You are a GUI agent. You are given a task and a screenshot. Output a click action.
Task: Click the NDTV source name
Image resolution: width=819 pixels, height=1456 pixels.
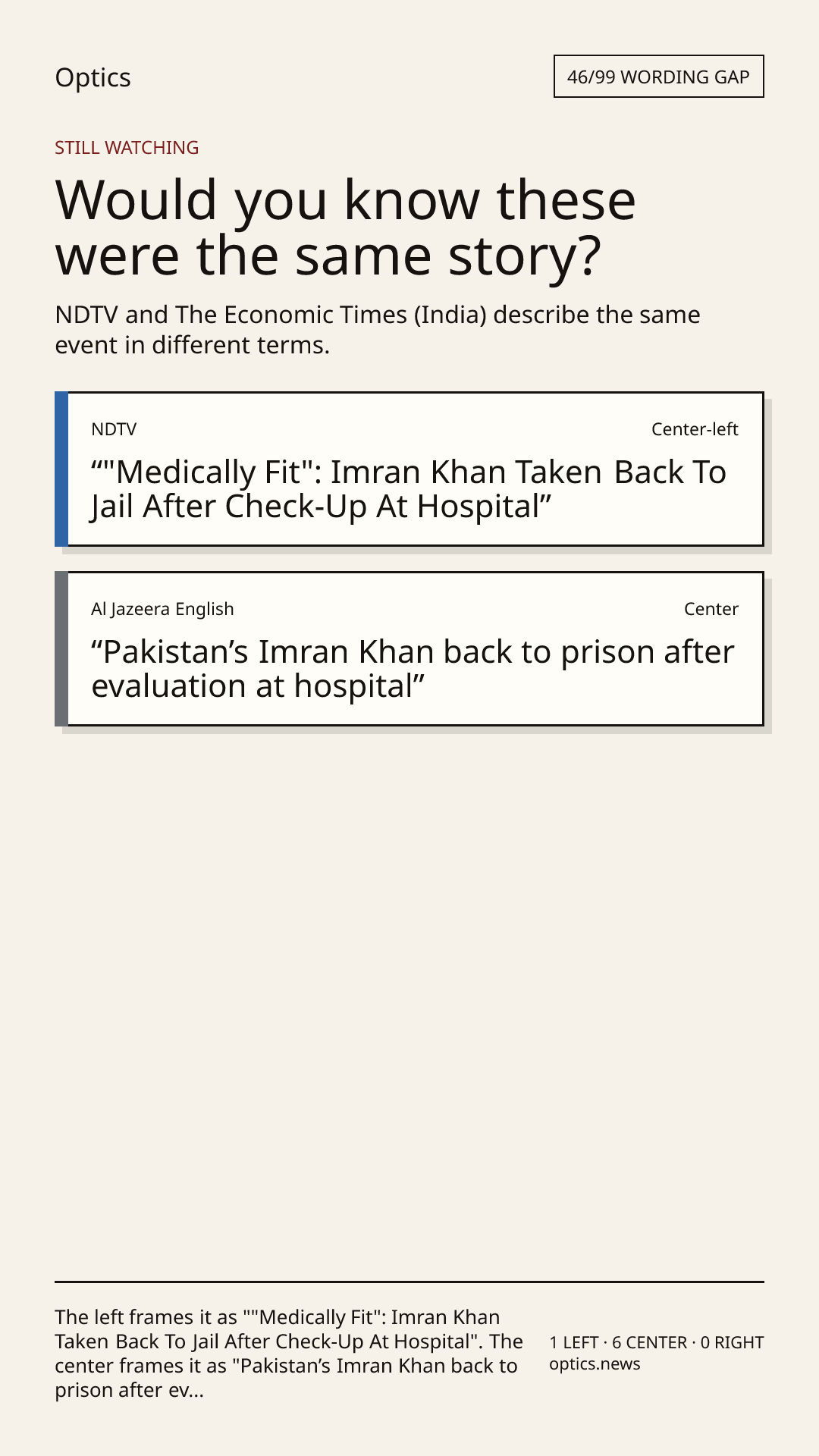pyautogui.click(x=114, y=429)
